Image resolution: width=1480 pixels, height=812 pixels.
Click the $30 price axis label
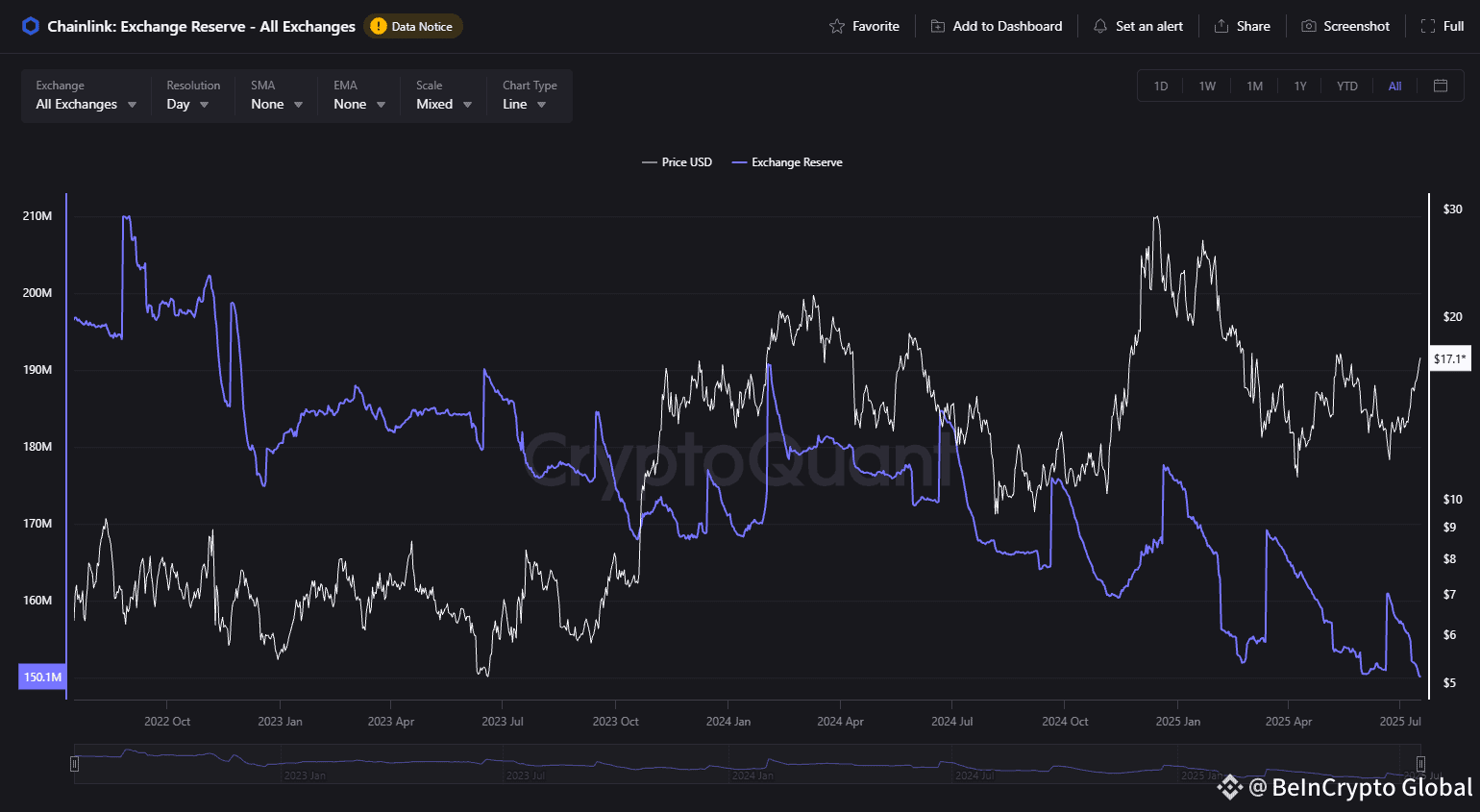pyautogui.click(x=1452, y=209)
